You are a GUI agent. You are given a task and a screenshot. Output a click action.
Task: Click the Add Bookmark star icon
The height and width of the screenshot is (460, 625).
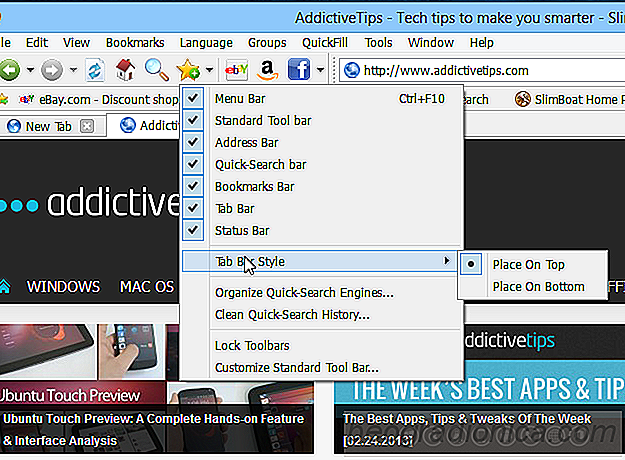click(189, 70)
